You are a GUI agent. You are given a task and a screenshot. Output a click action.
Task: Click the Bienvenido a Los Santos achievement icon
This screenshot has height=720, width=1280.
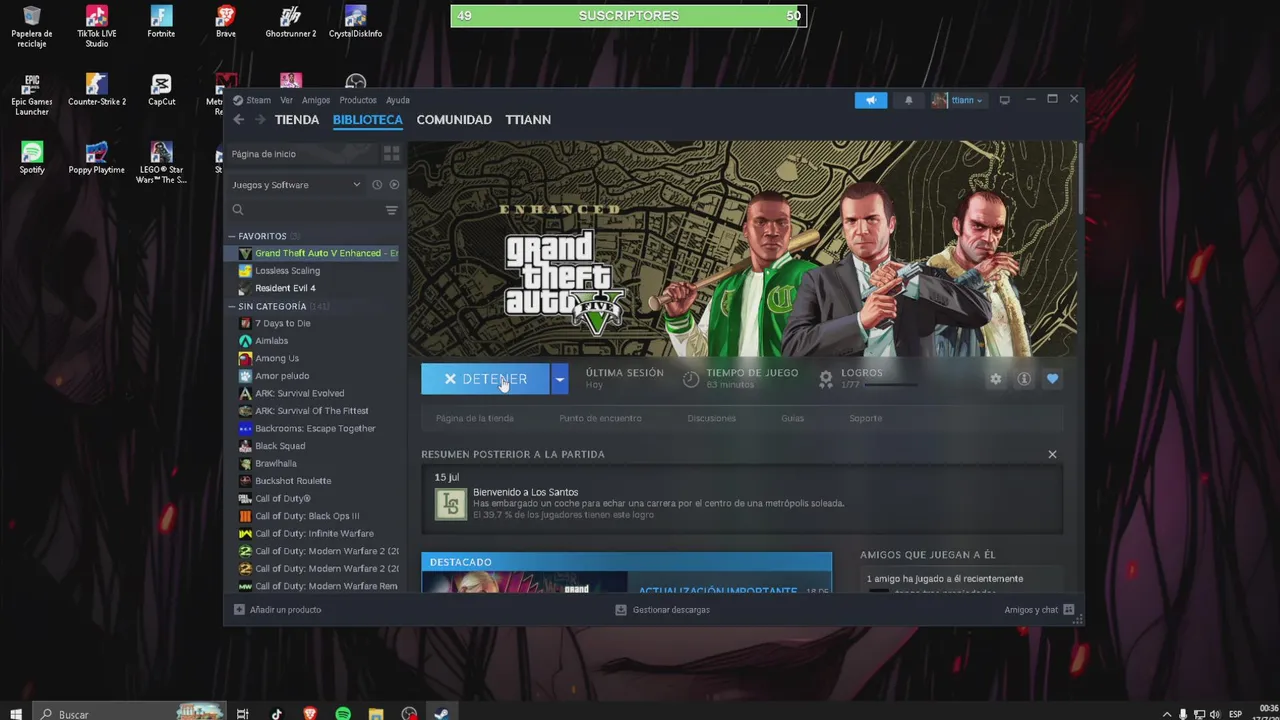[x=450, y=503]
